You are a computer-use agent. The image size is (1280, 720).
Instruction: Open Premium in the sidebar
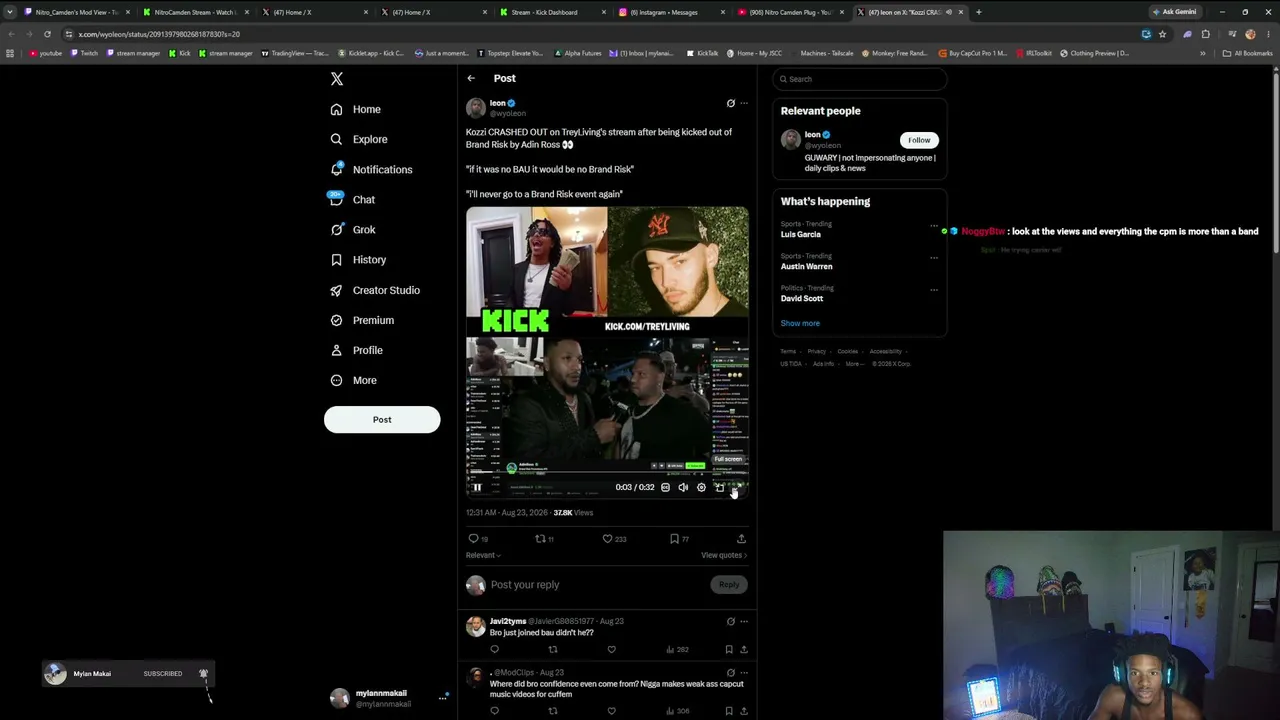point(362,320)
